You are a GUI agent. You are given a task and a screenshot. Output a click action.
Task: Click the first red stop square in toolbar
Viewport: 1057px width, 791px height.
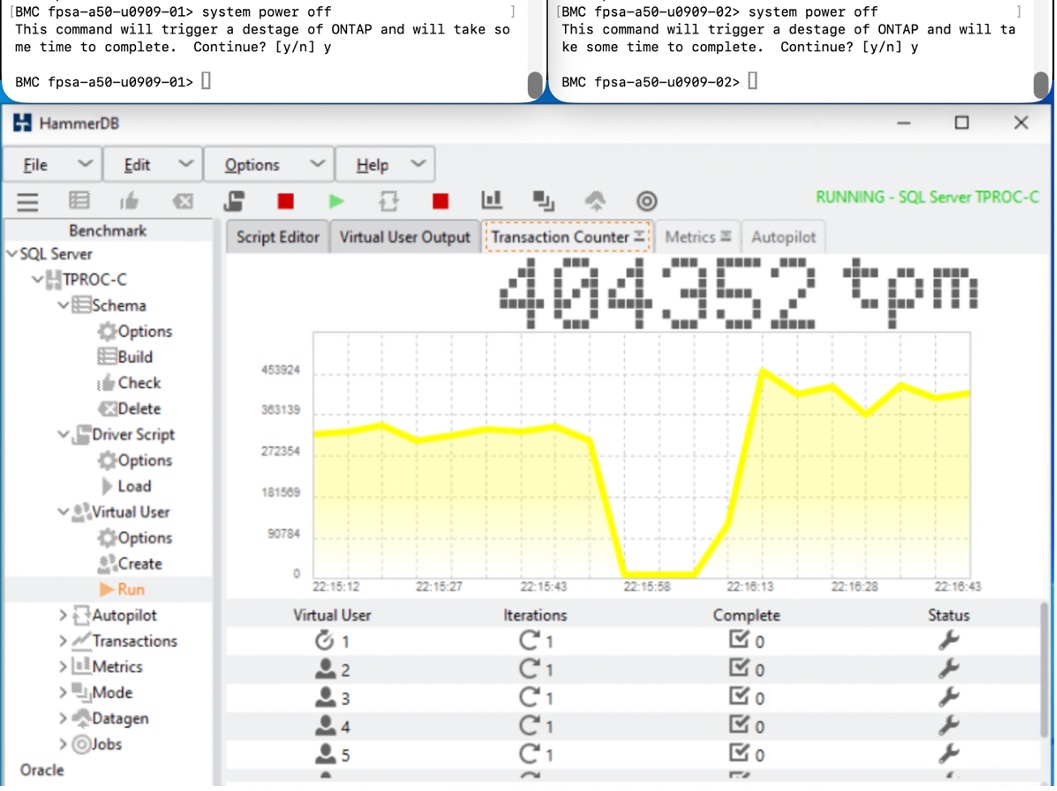pyautogui.click(x=285, y=201)
